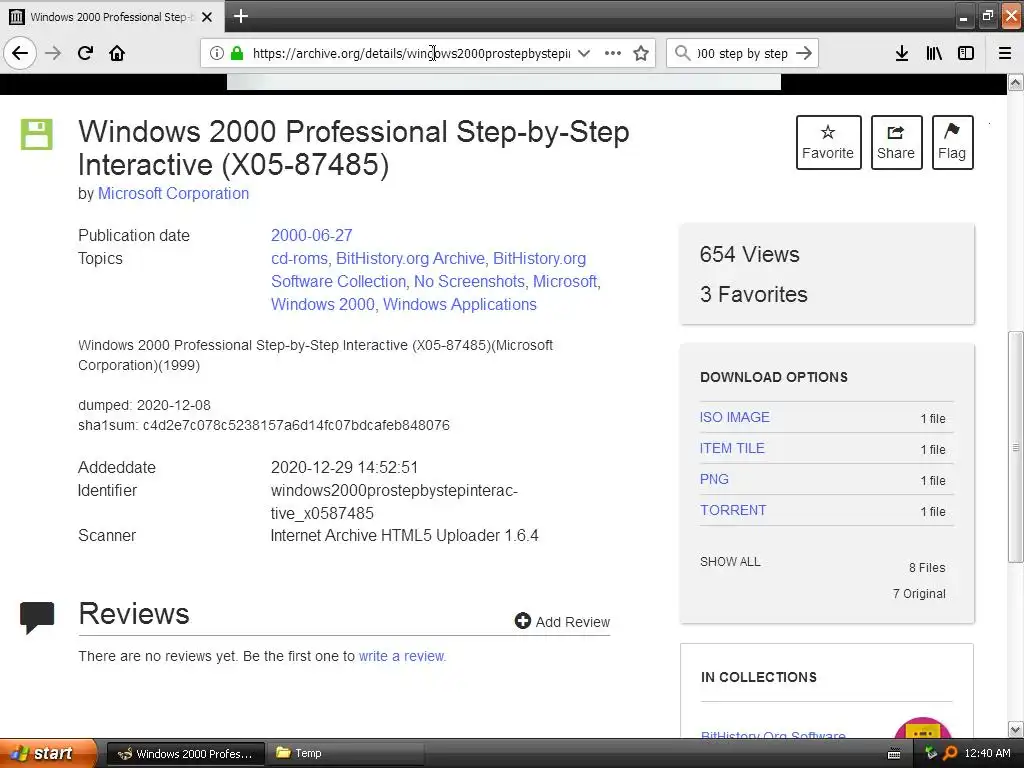This screenshot has height=768, width=1024.
Task: Open the page actions three-dot menu
Action: click(613, 53)
